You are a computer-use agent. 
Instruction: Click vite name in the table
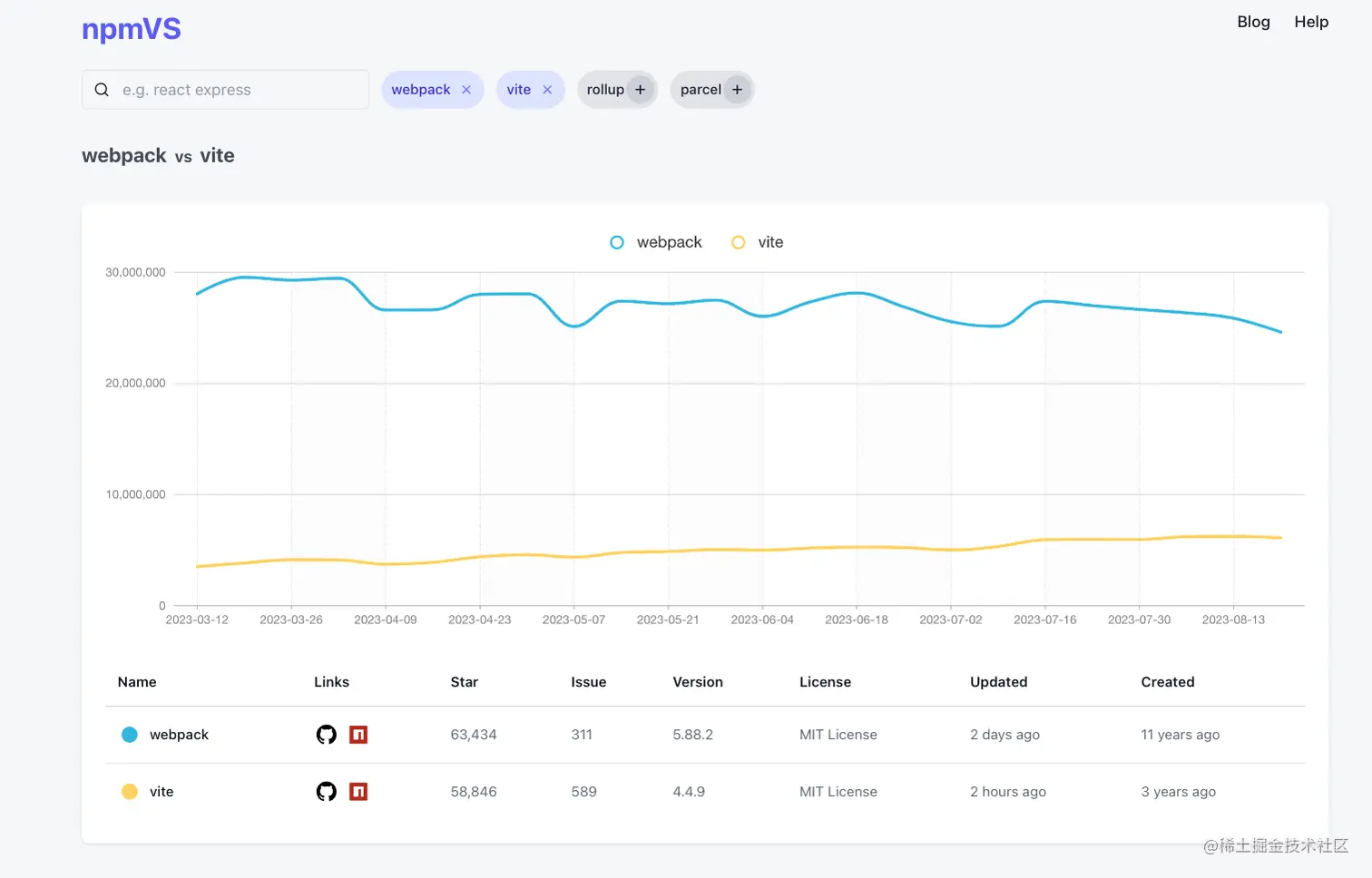click(x=162, y=792)
